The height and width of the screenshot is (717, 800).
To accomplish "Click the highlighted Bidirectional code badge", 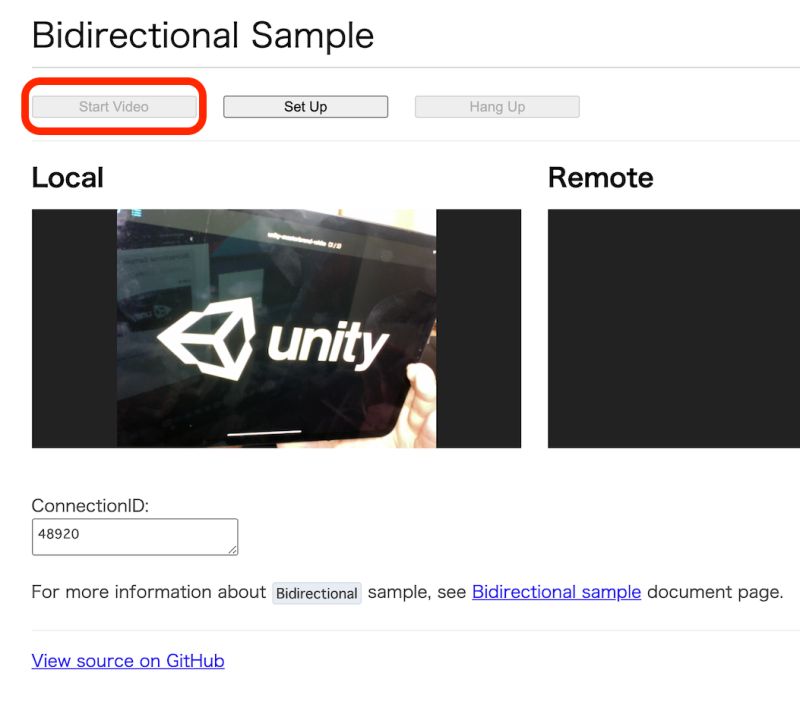I will (x=317, y=593).
